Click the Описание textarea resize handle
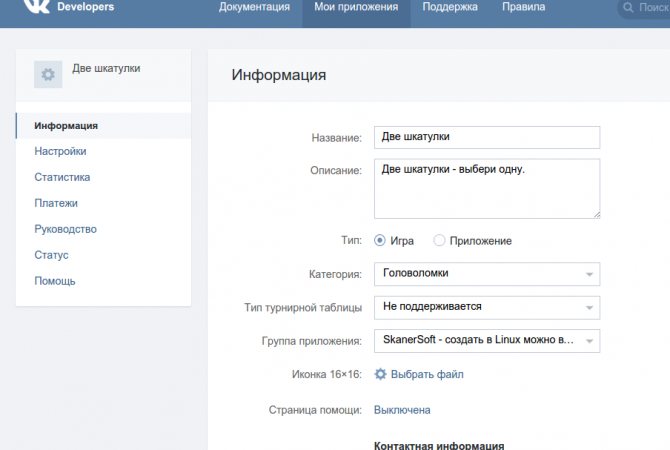670x450 pixels. (x=597, y=215)
